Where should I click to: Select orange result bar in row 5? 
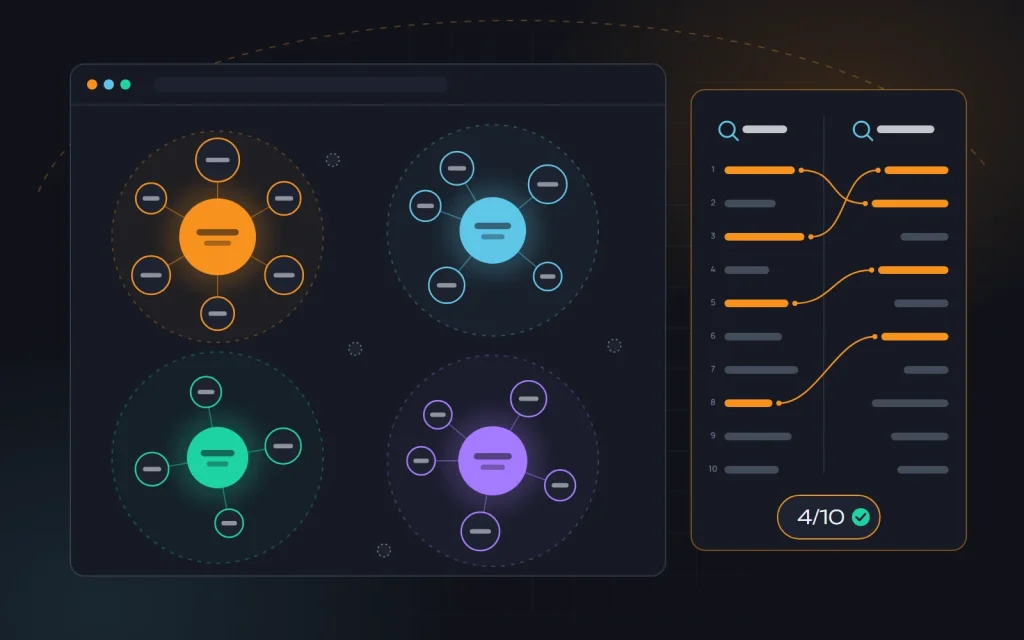[x=756, y=303]
